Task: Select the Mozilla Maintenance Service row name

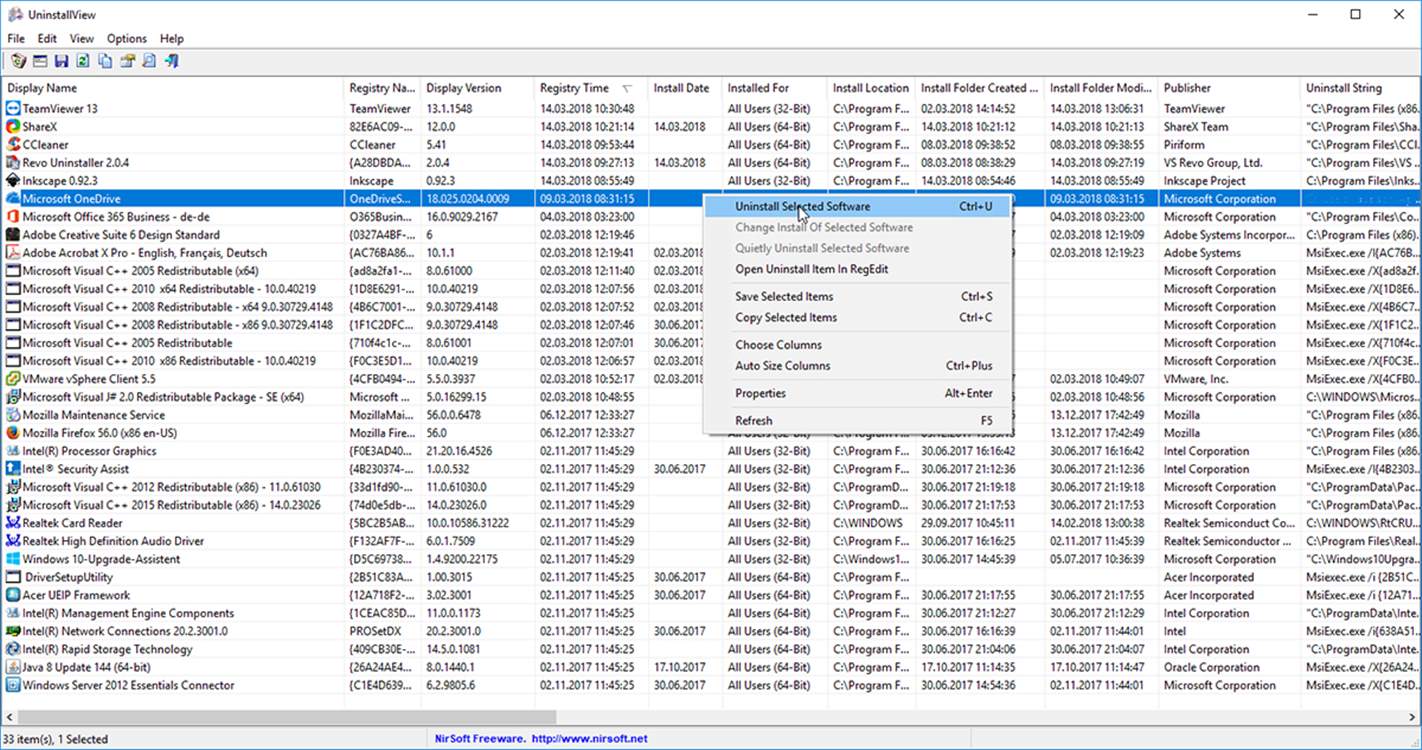Action: pyautogui.click(x=94, y=415)
